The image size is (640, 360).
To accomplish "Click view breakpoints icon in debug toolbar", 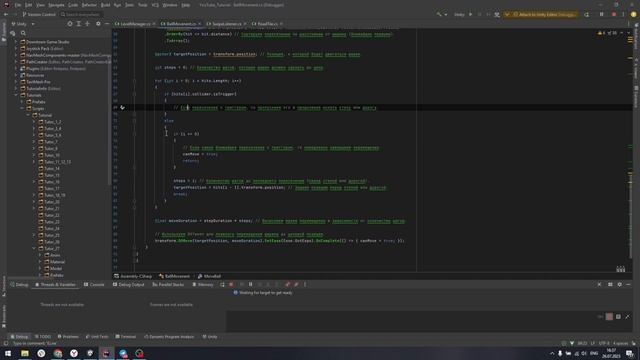I will (287, 284).
